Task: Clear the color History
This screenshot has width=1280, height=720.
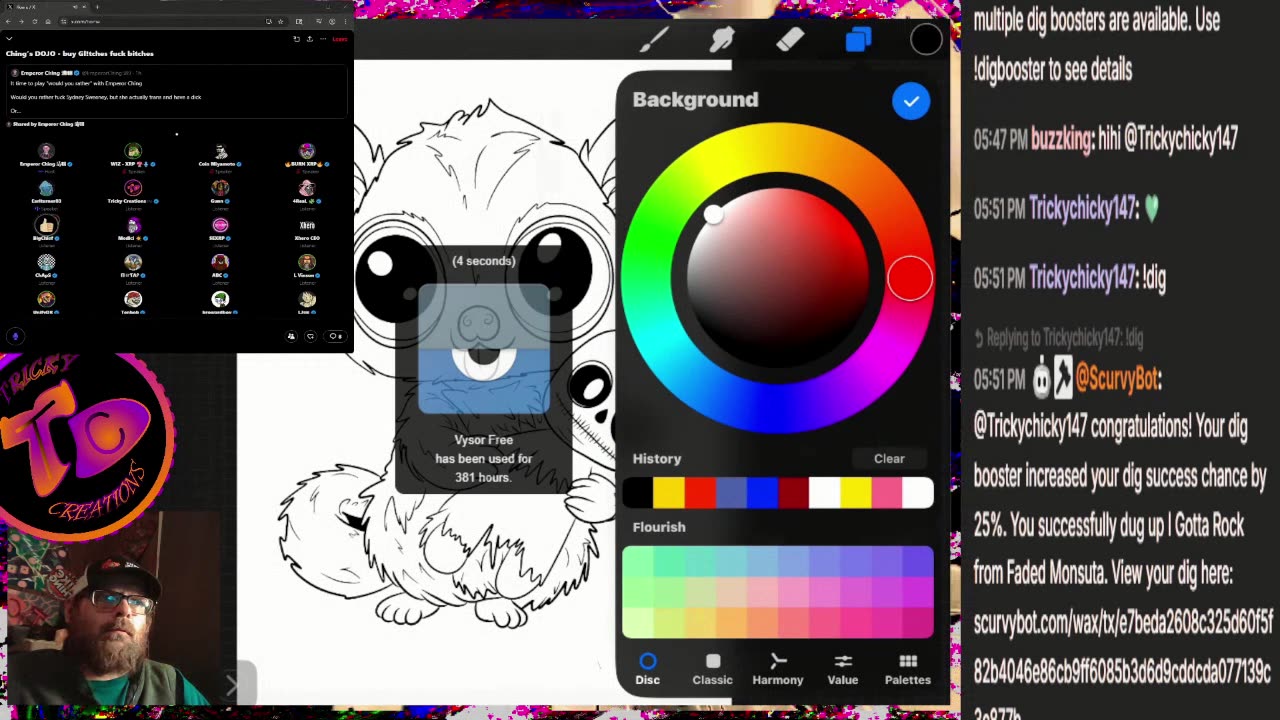Action: coord(889,459)
